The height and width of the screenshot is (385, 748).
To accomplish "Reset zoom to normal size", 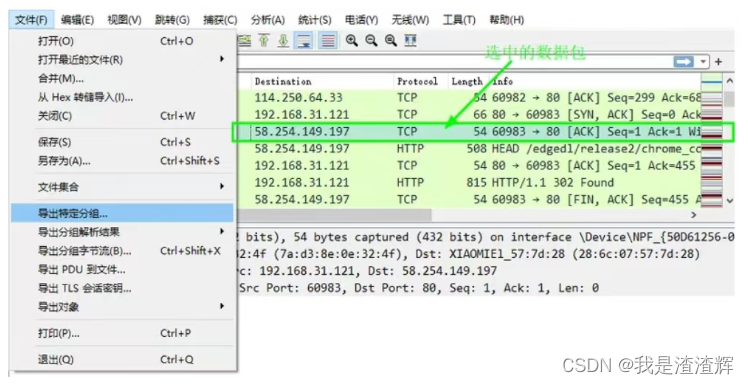I will pos(391,41).
